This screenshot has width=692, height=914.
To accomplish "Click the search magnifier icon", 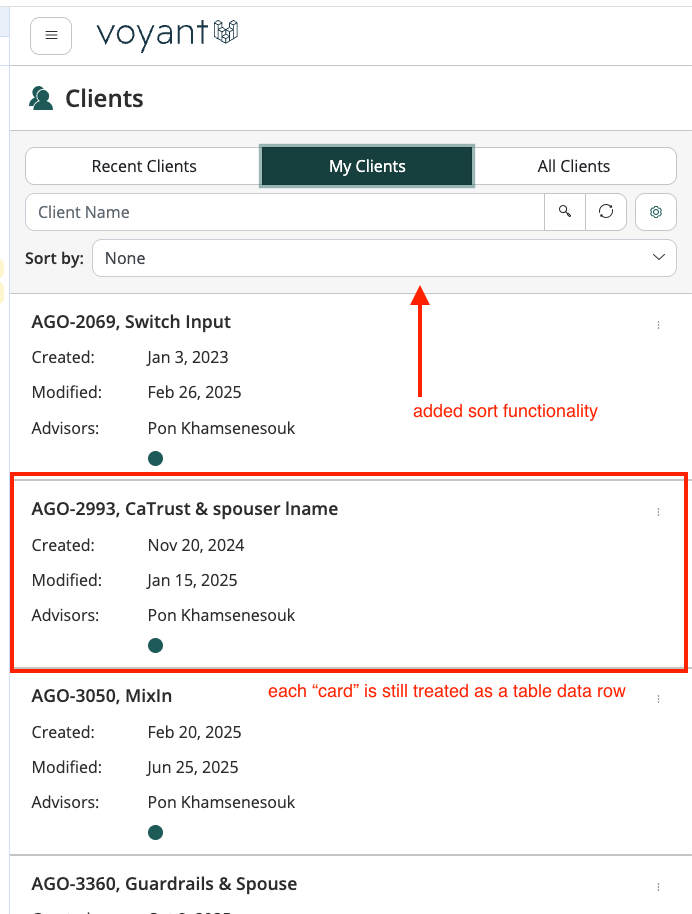I will (x=564, y=212).
